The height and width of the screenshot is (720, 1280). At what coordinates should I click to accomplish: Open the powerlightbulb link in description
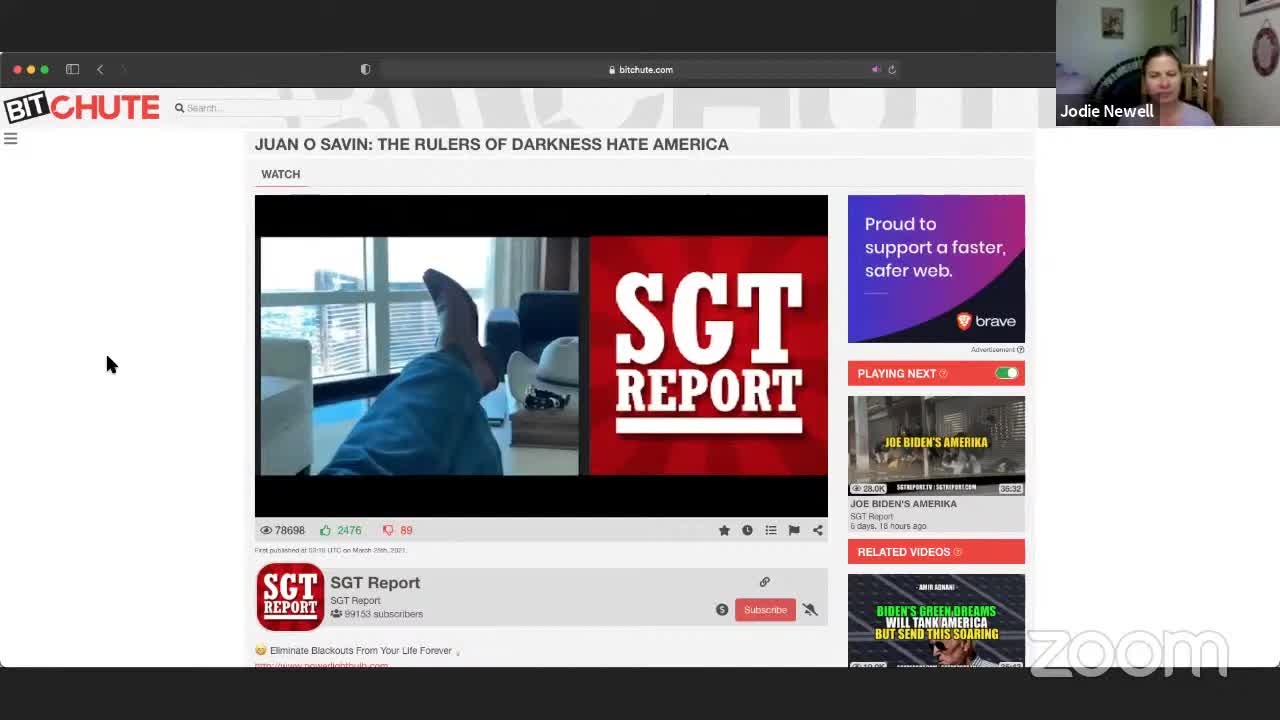pyautogui.click(x=321, y=665)
